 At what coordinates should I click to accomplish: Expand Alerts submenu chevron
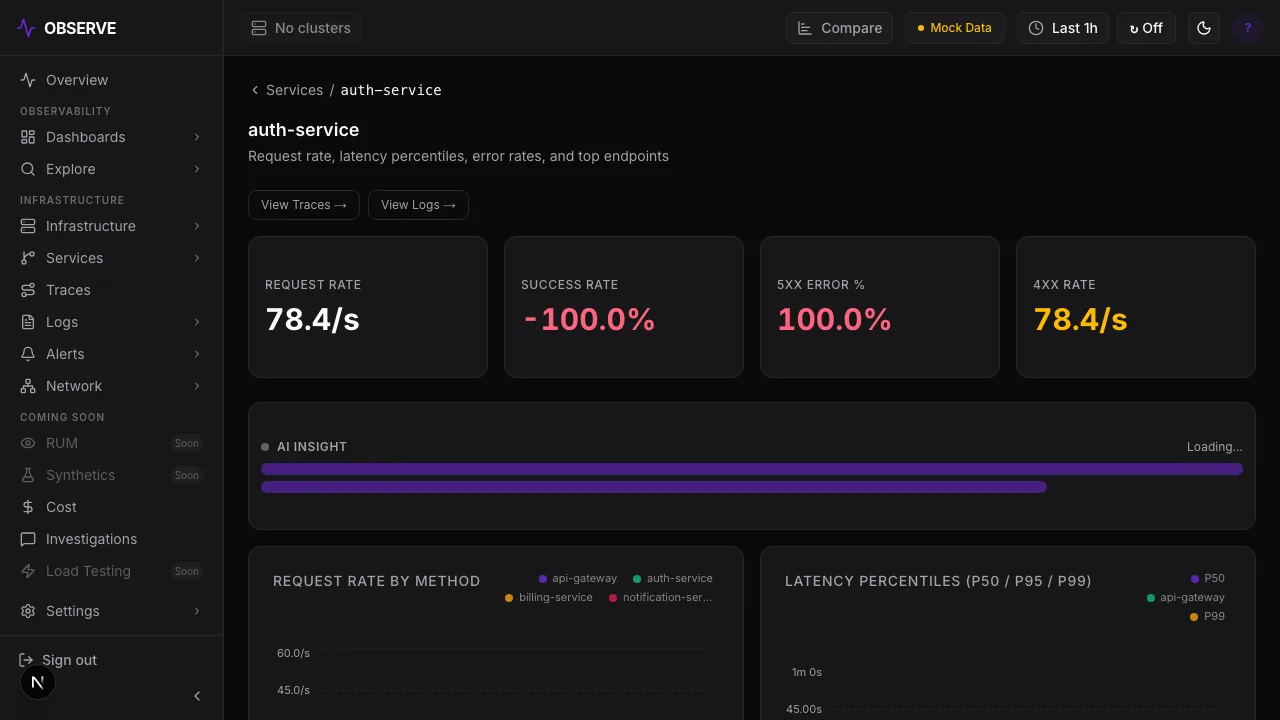(x=197, y=354)
